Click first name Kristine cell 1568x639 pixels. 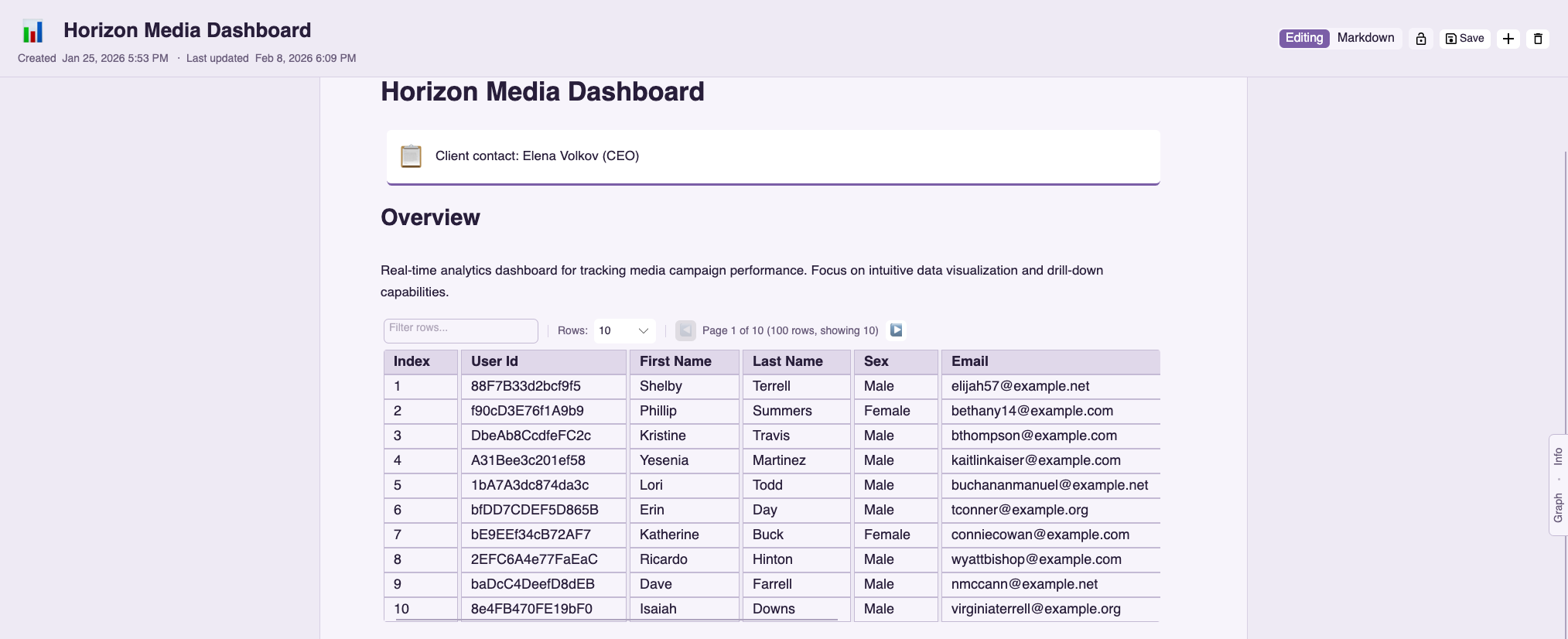pyautogui.click(x=685, y=436)
